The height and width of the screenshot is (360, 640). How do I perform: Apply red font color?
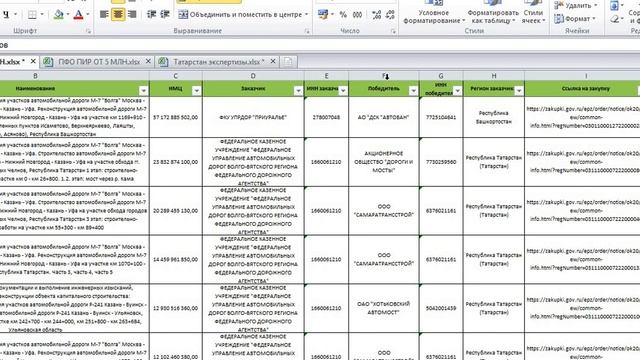[x=79, y=15]
